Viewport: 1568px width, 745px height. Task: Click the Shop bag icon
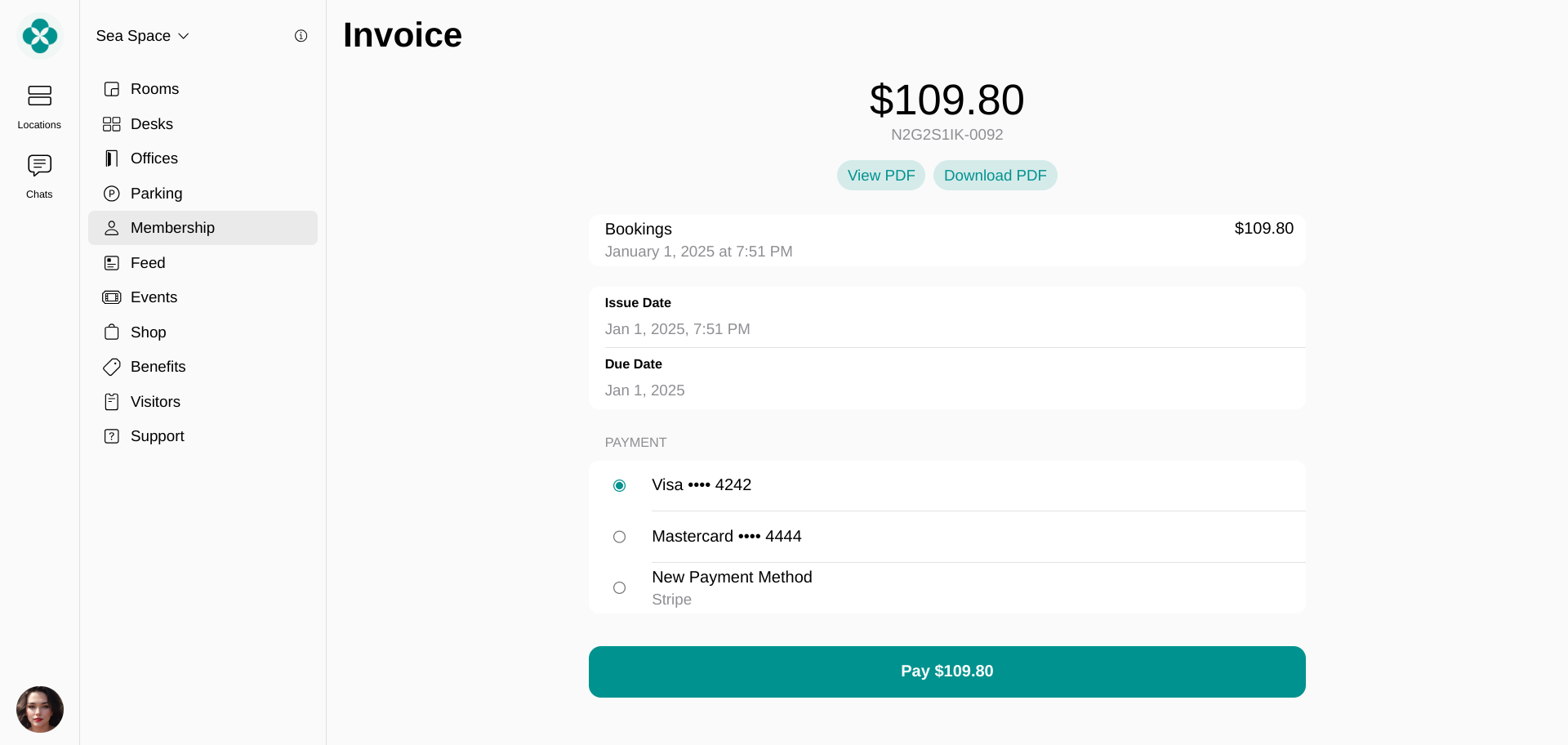point(112,332)
